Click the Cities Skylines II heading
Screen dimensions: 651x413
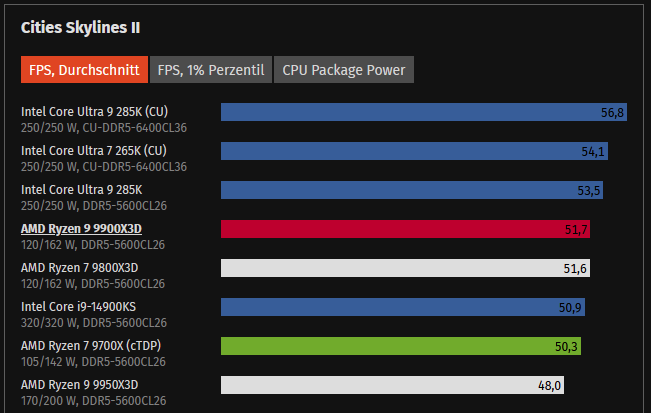[81, 28]
